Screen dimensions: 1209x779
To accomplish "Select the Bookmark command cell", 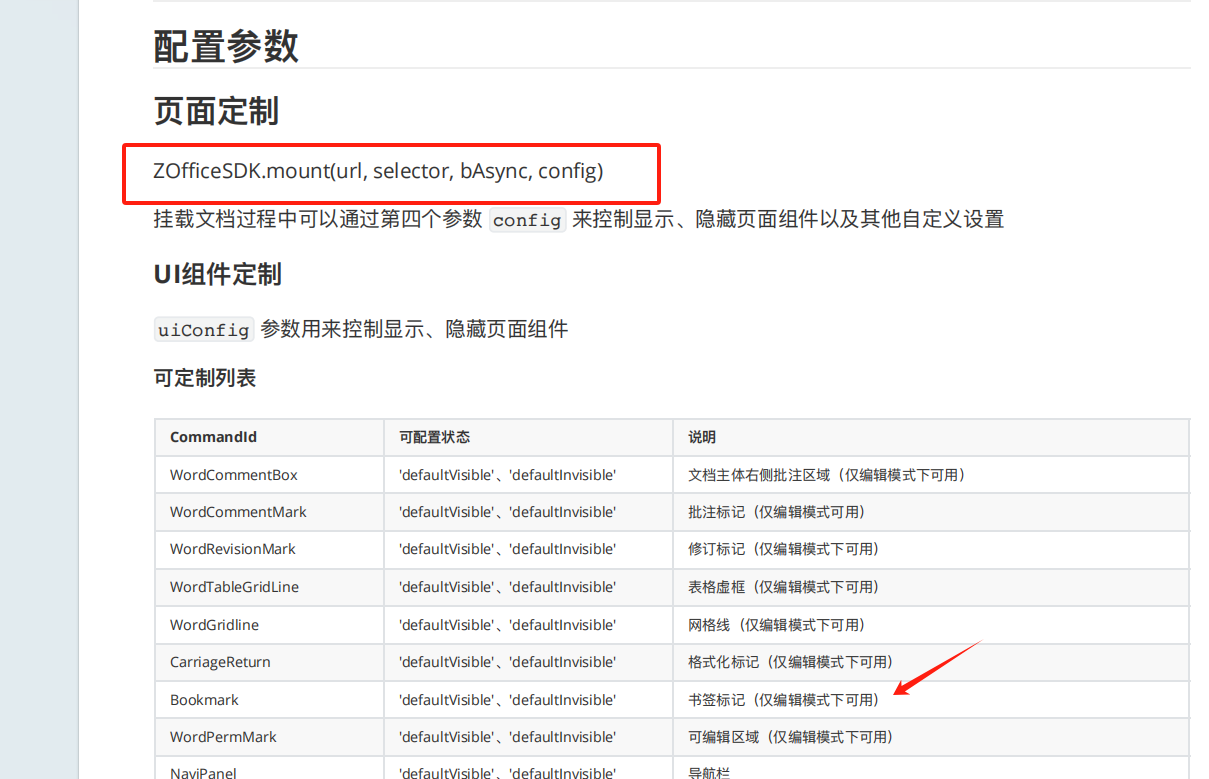I will 204,700.
